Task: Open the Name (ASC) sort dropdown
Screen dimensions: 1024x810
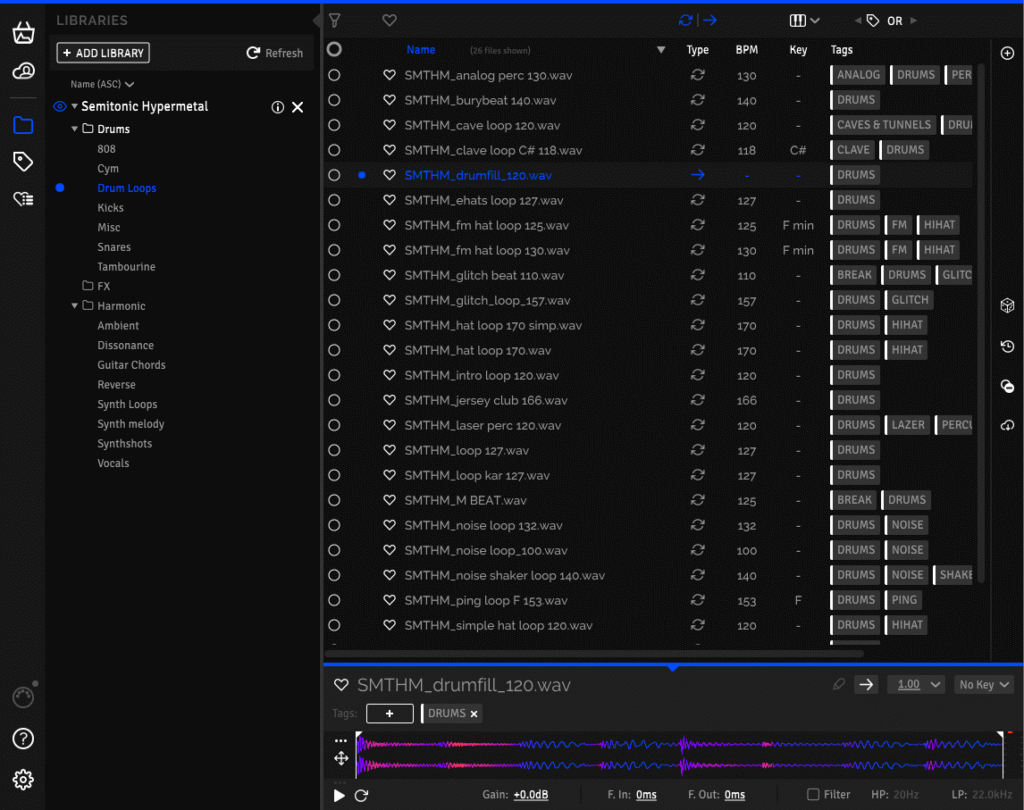Action: pyautogui.click(x=102, y=85)
